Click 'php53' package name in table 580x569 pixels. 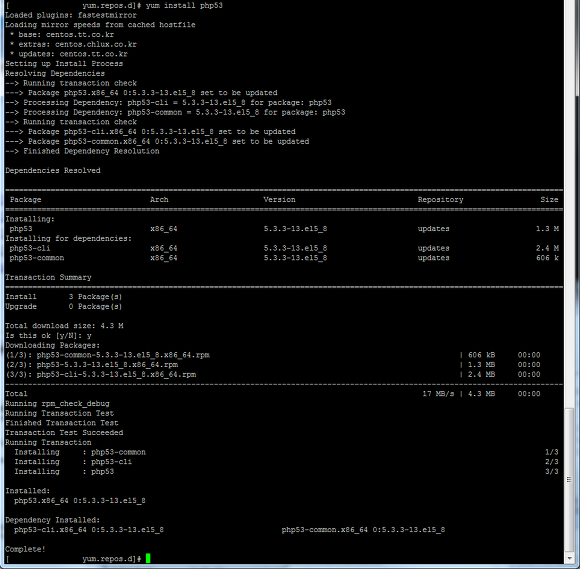click(x=21, y=229)
